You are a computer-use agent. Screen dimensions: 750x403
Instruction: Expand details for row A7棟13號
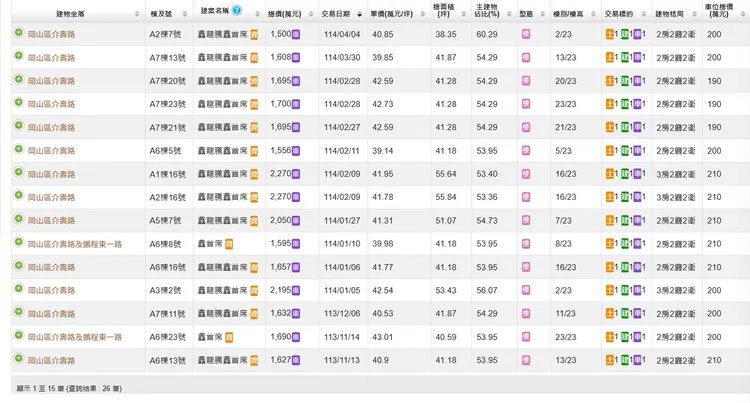click(19, 55)
